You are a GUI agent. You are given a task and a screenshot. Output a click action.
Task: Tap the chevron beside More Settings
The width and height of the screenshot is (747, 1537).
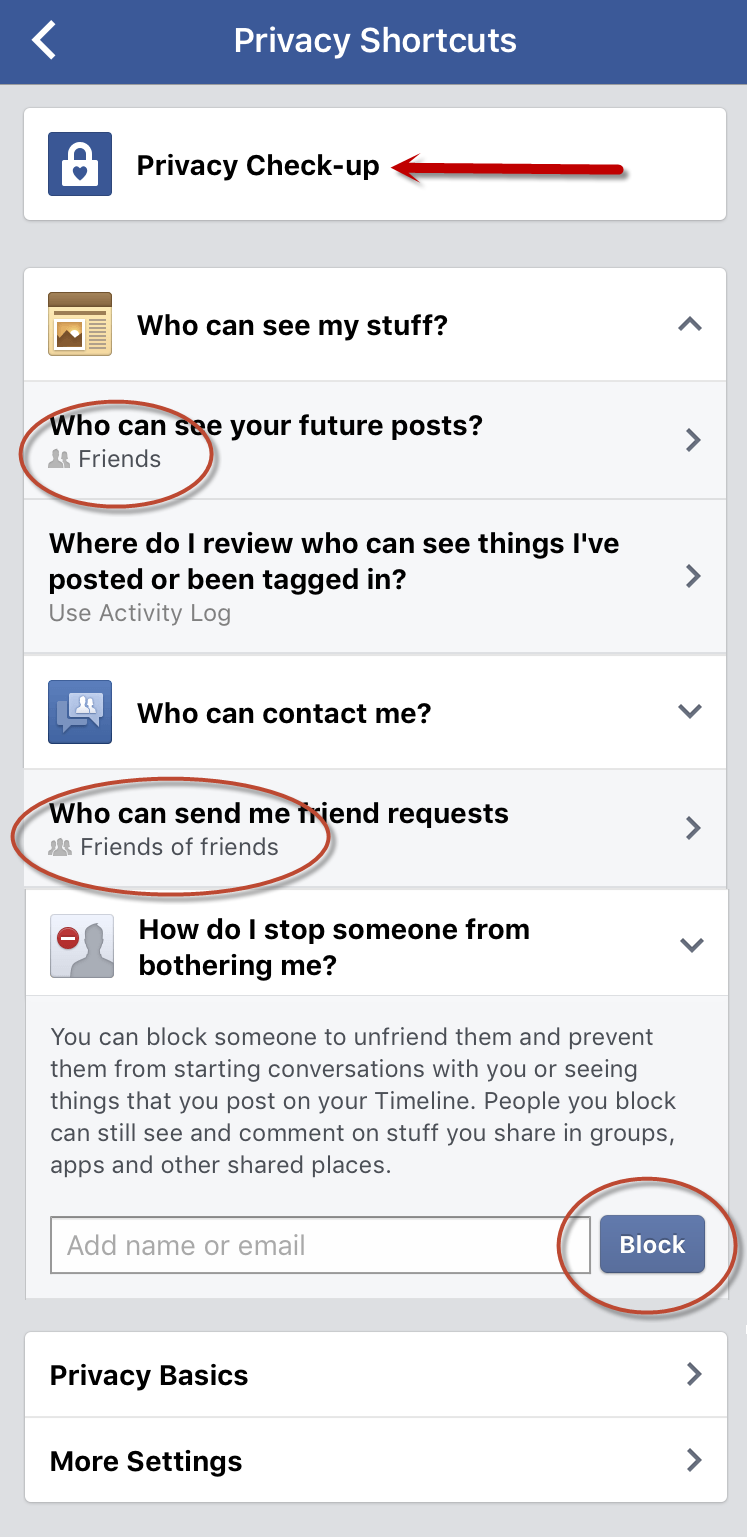(694, 1461)
